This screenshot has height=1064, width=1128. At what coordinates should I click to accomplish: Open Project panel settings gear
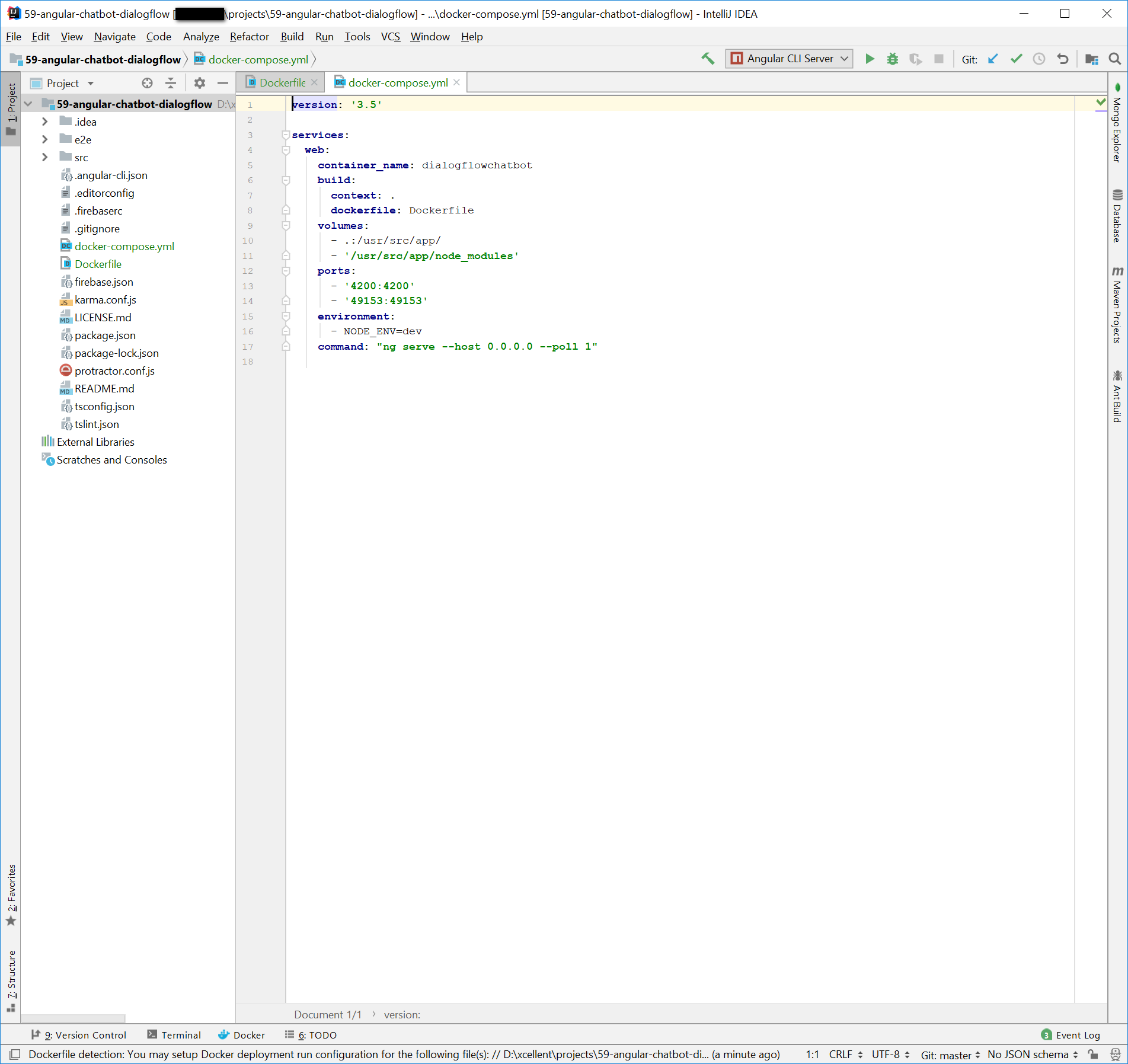[x=200, y=83]
